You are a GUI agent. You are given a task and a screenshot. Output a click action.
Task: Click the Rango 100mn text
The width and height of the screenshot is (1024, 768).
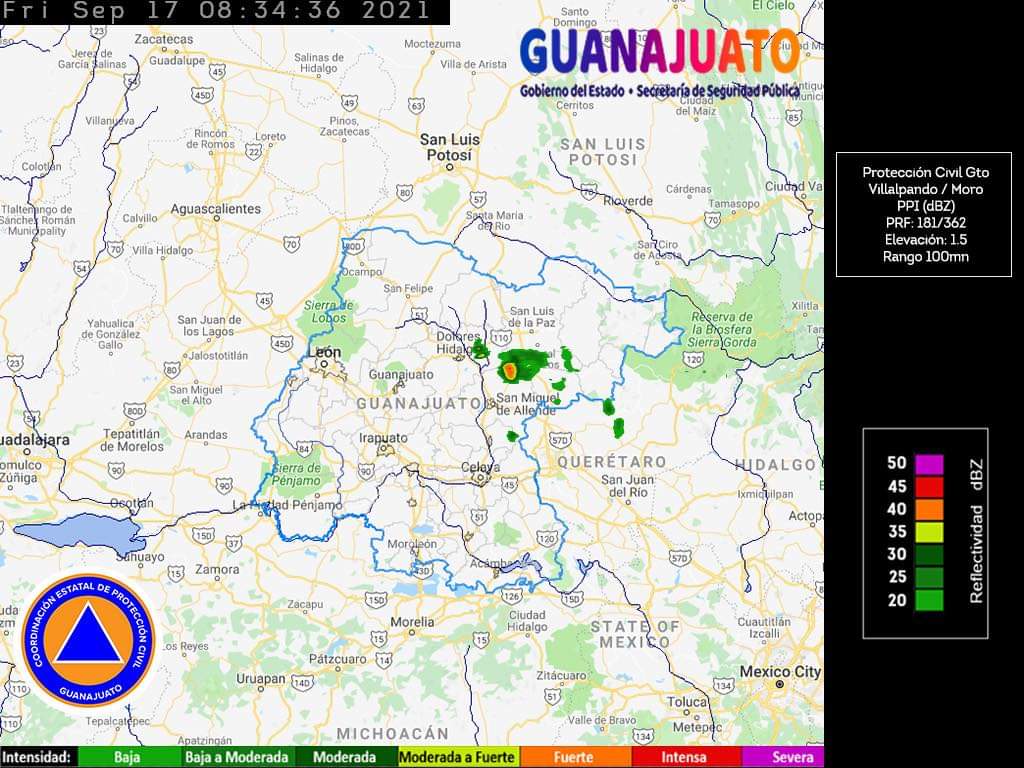point(925,257)
